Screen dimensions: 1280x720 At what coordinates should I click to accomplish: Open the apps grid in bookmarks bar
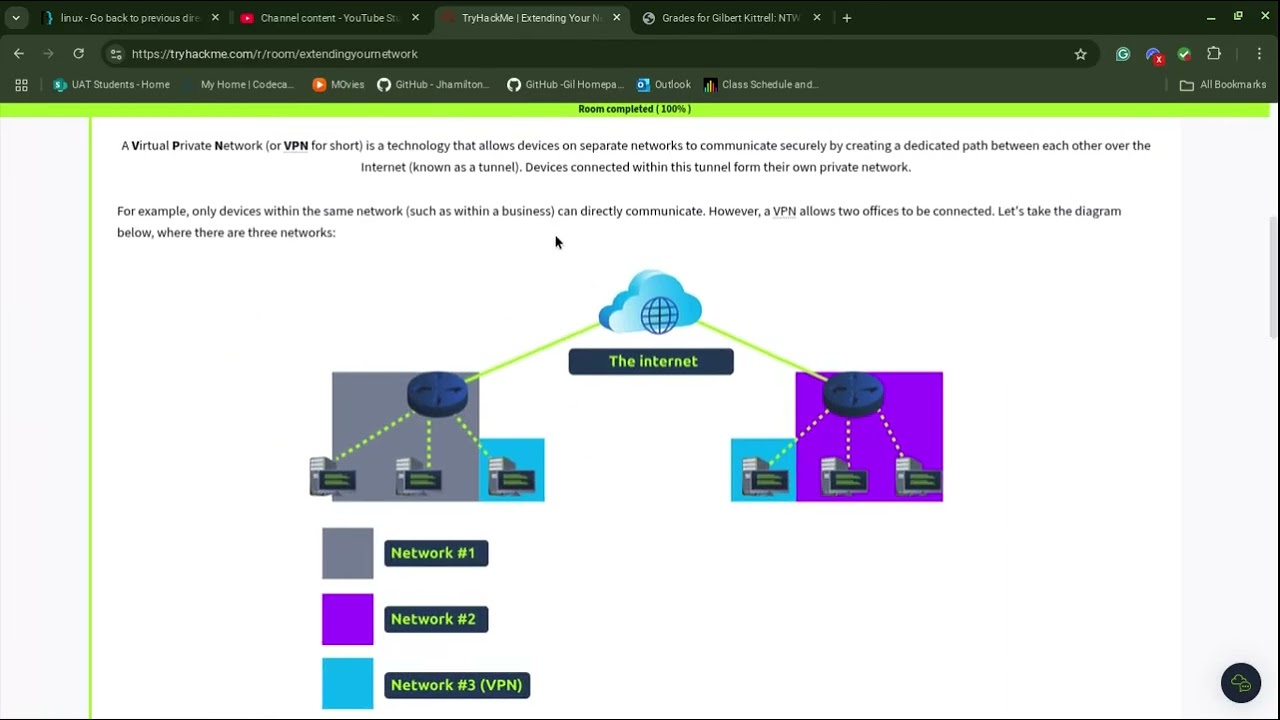[21, 85]
